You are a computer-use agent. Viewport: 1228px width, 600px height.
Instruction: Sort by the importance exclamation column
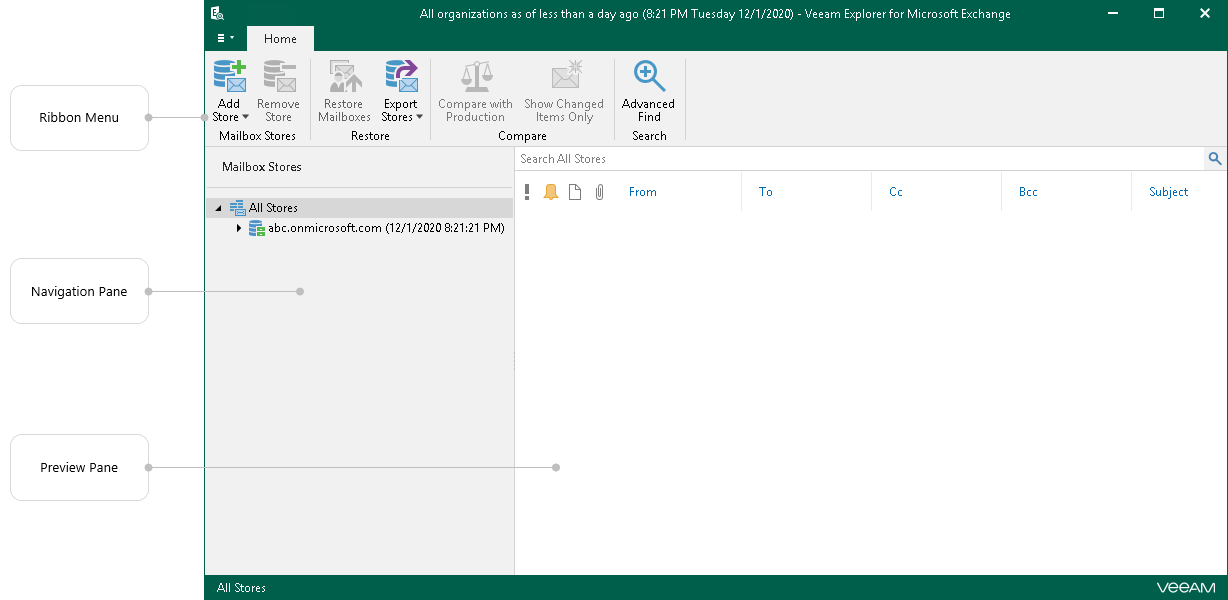[527, 192]
